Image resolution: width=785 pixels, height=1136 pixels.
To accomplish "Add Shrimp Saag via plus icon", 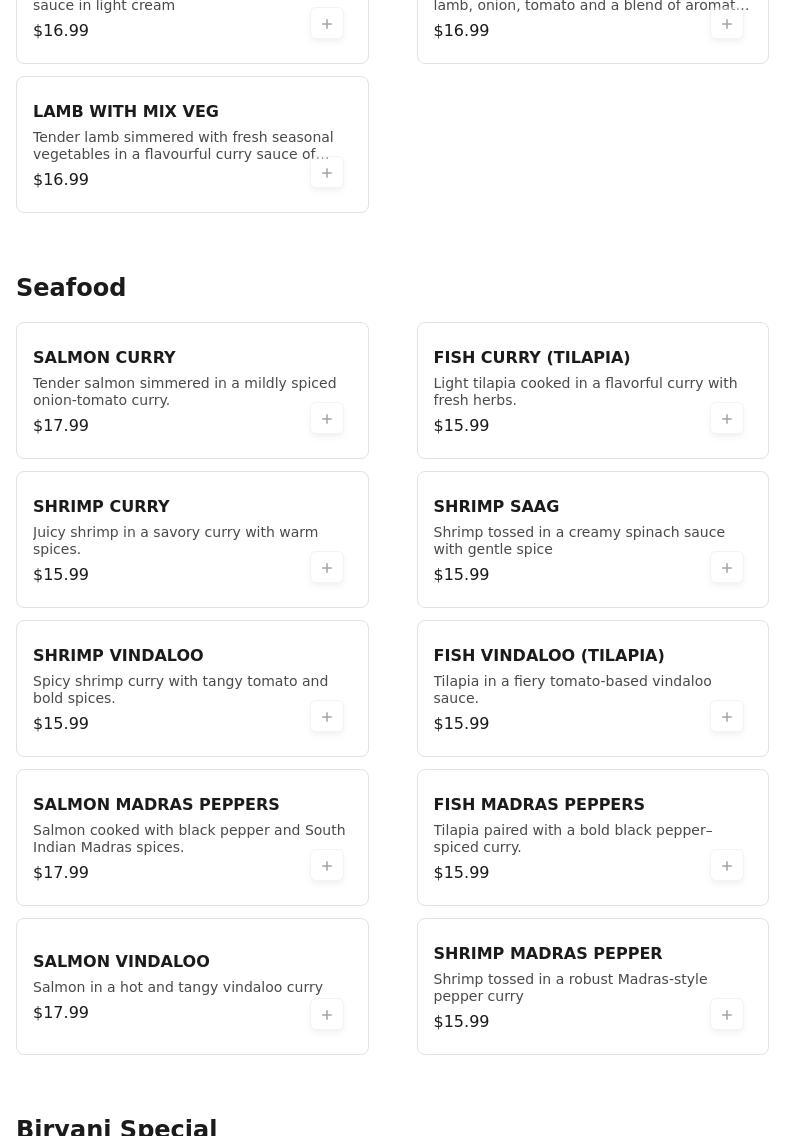I will (x=726, y=568).
